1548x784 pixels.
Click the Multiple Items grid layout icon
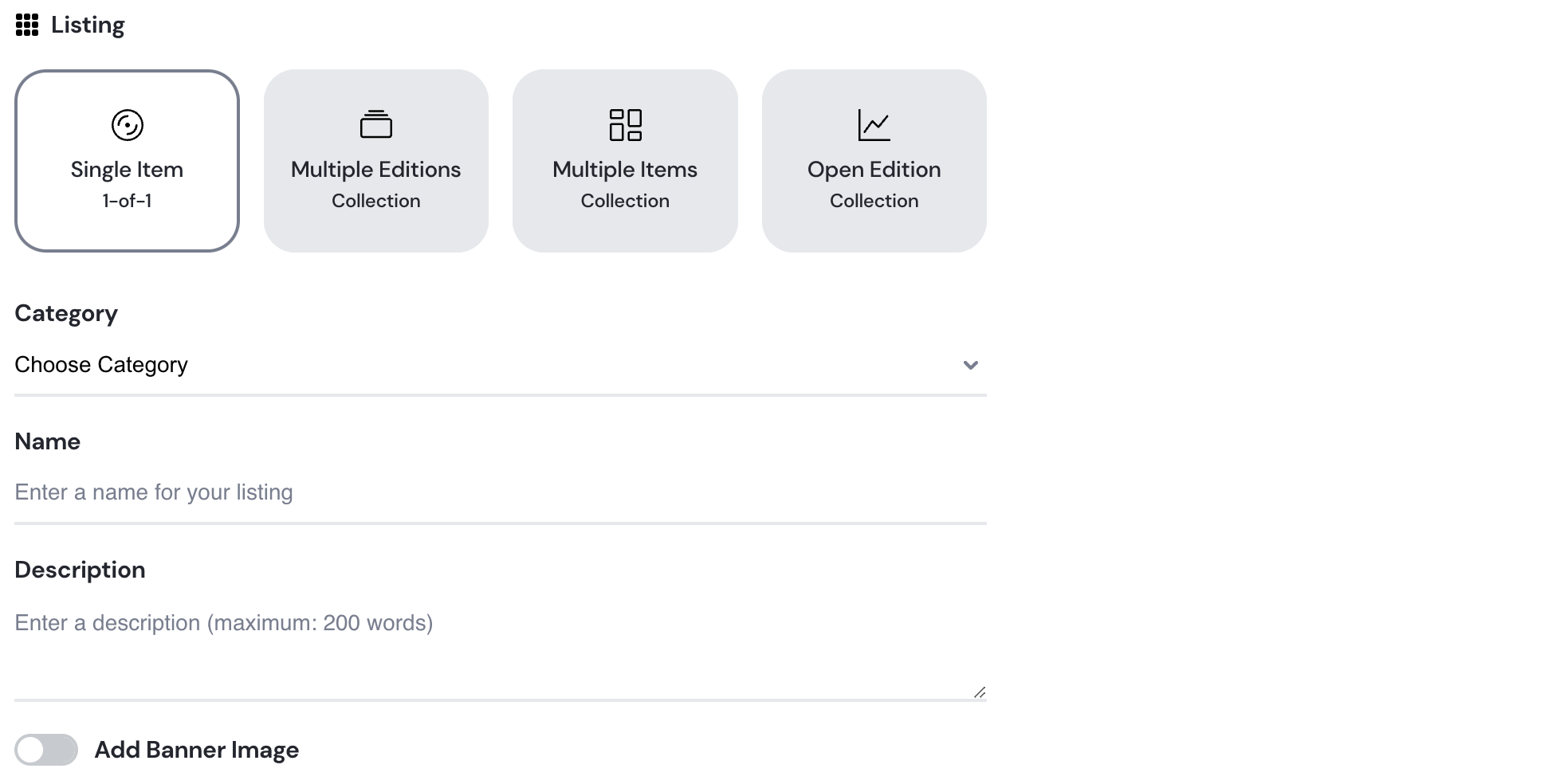coord(626,125)
